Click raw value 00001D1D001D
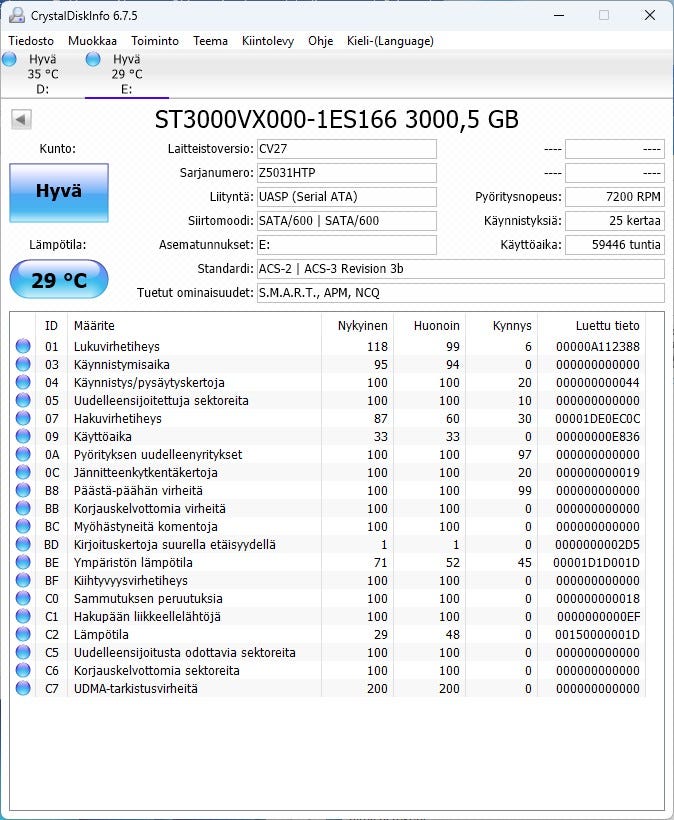Screen dimensions: 674x820 click(597, 563)
